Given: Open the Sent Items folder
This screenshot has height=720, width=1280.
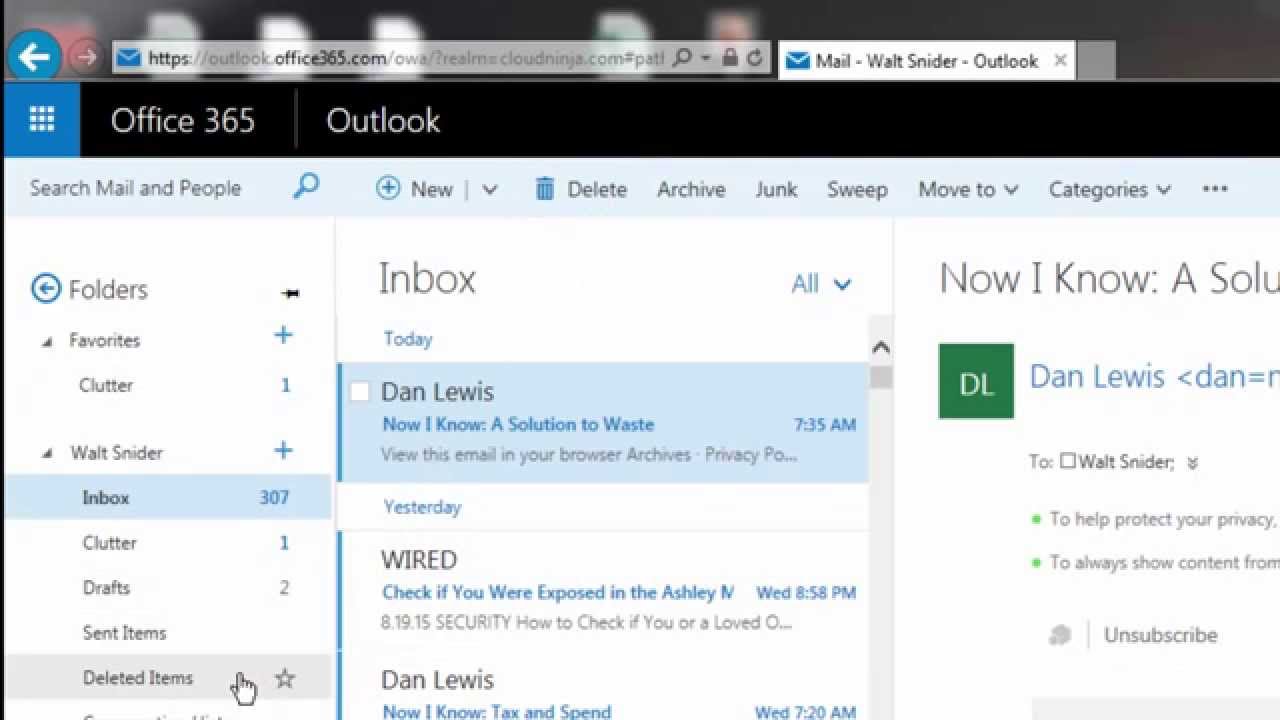Looking at the screenshot, I should click(x=168, y=633).
